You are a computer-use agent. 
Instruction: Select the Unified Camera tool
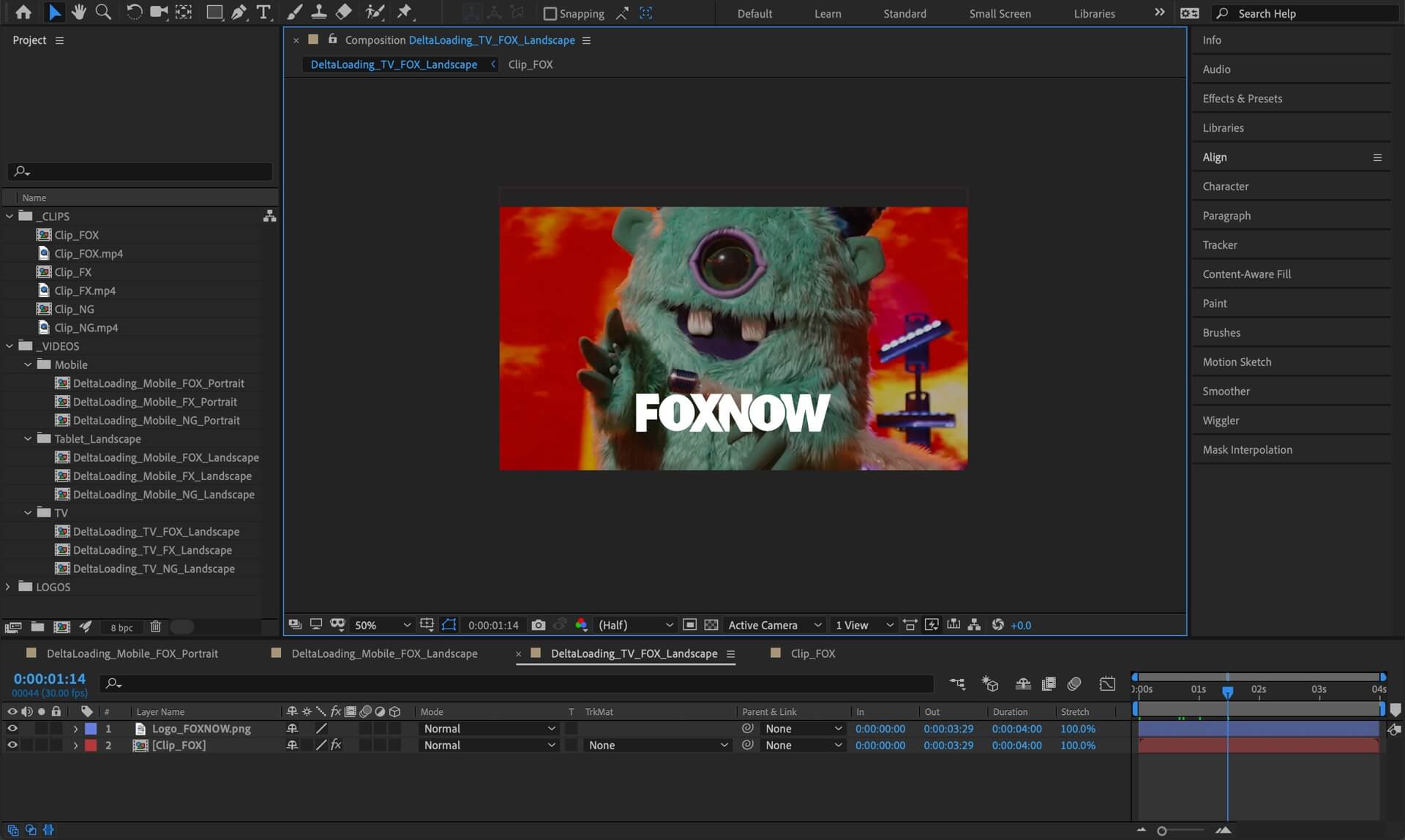pos(158,12)
